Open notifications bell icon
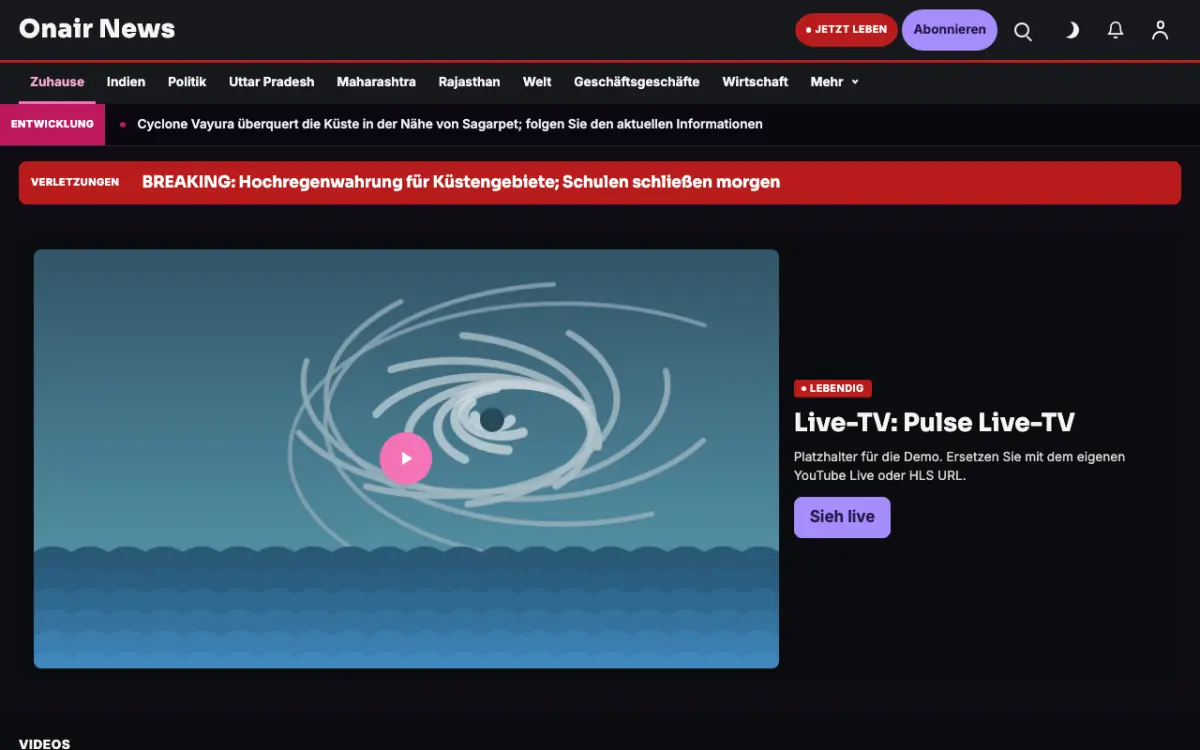 (x=1116, y=31)
